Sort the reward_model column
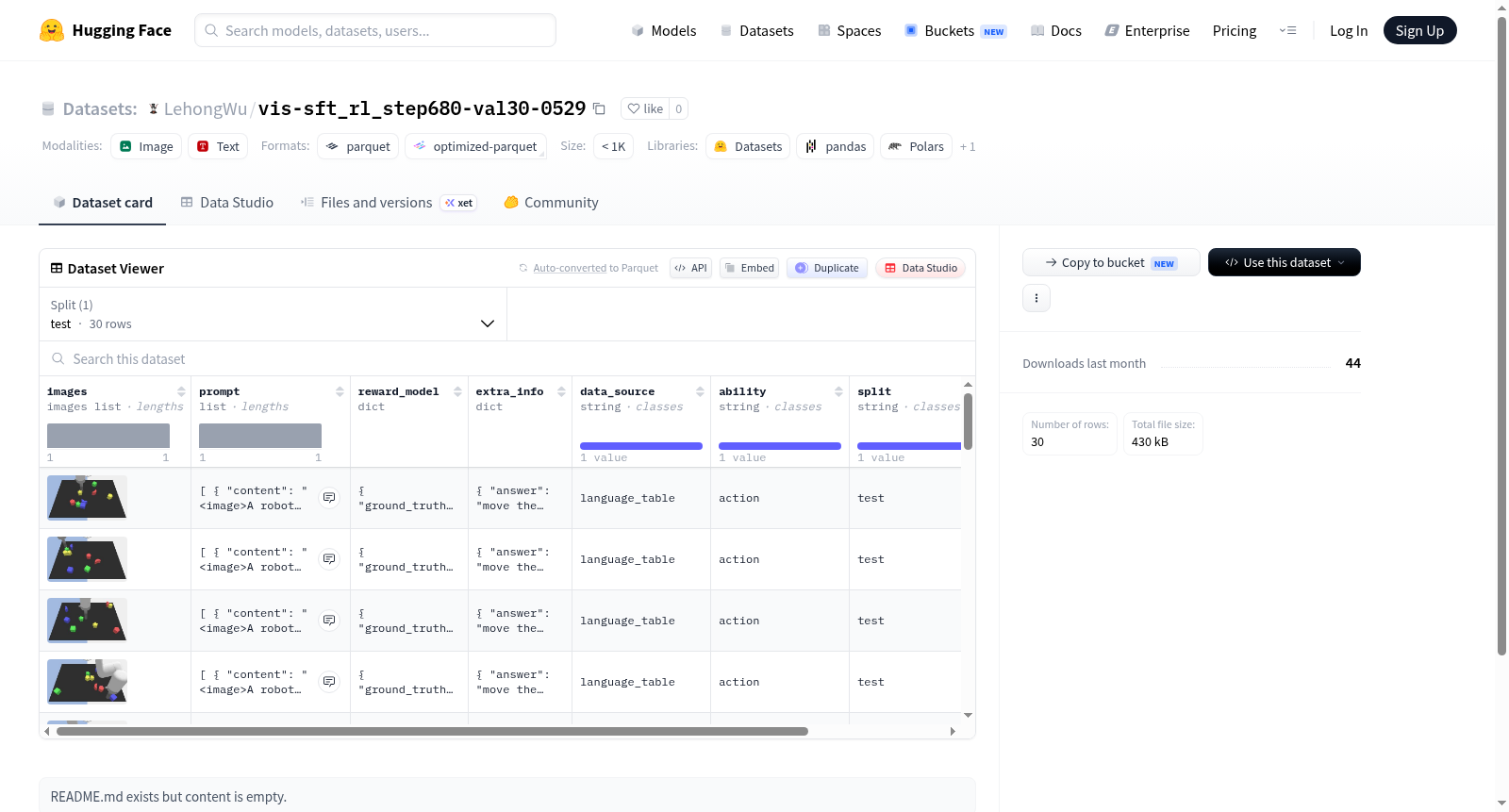 tap(457, 391)
